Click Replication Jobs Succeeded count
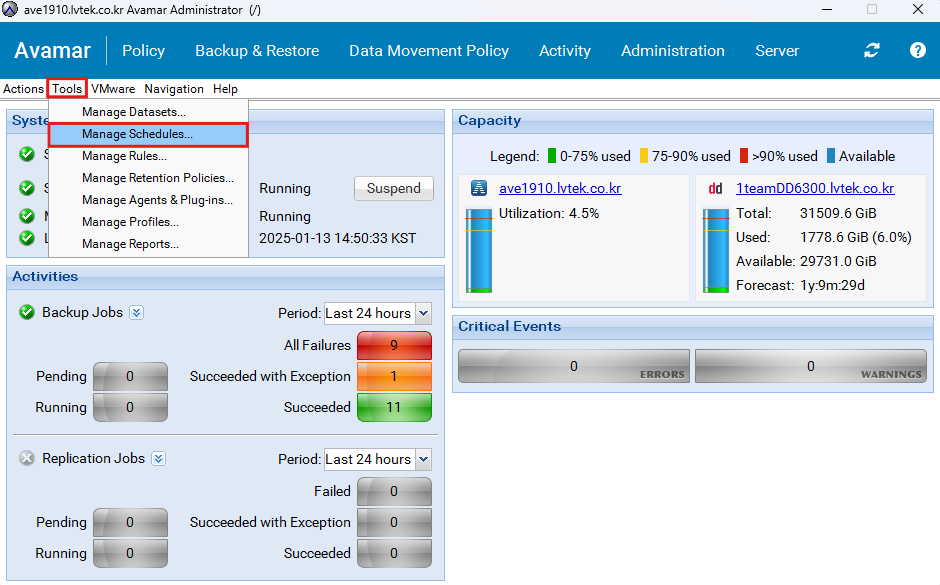The width and height of the screenshot is (940, 585). (394, 553)
